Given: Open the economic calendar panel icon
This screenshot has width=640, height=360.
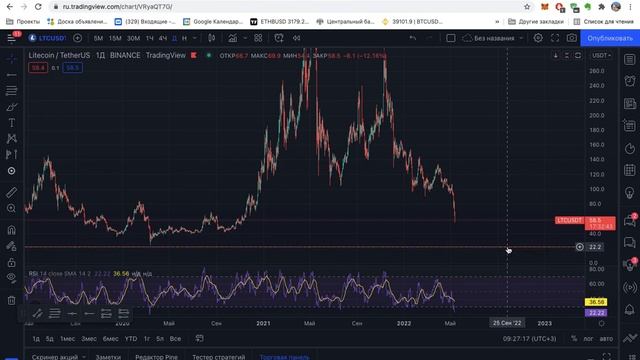Looking at the screenshot, I should (629, 170).
